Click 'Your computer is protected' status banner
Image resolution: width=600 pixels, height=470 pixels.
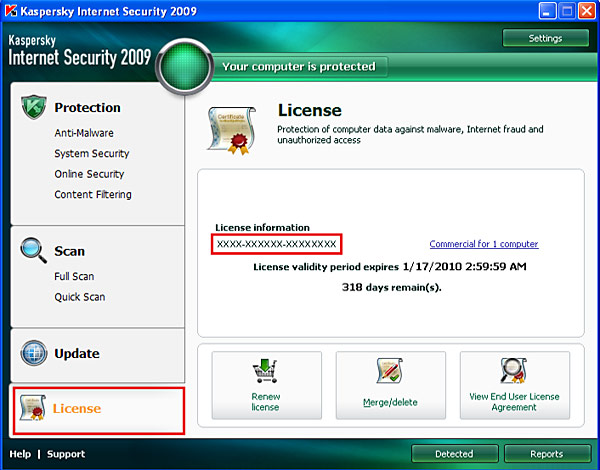tap(299, 67)
